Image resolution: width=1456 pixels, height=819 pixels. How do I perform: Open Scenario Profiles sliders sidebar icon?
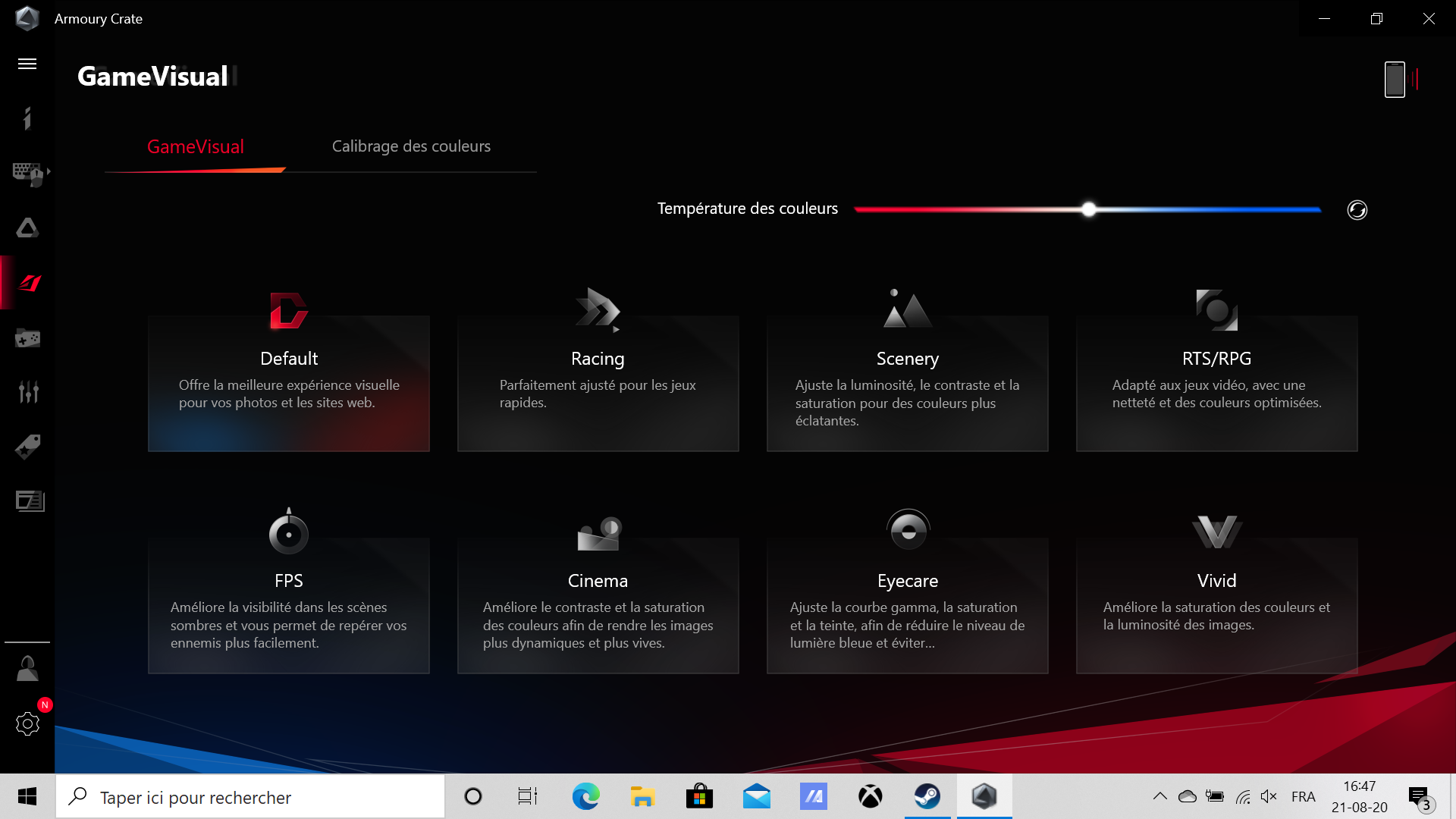coord(28,392)
